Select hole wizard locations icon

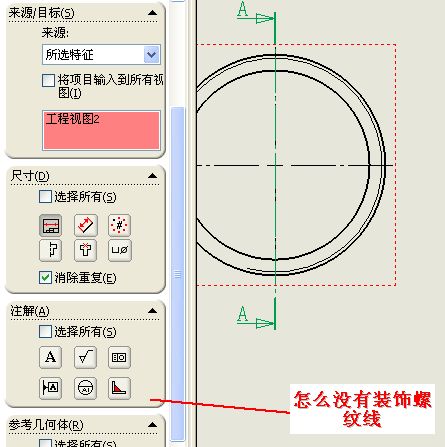click(86, 250)
